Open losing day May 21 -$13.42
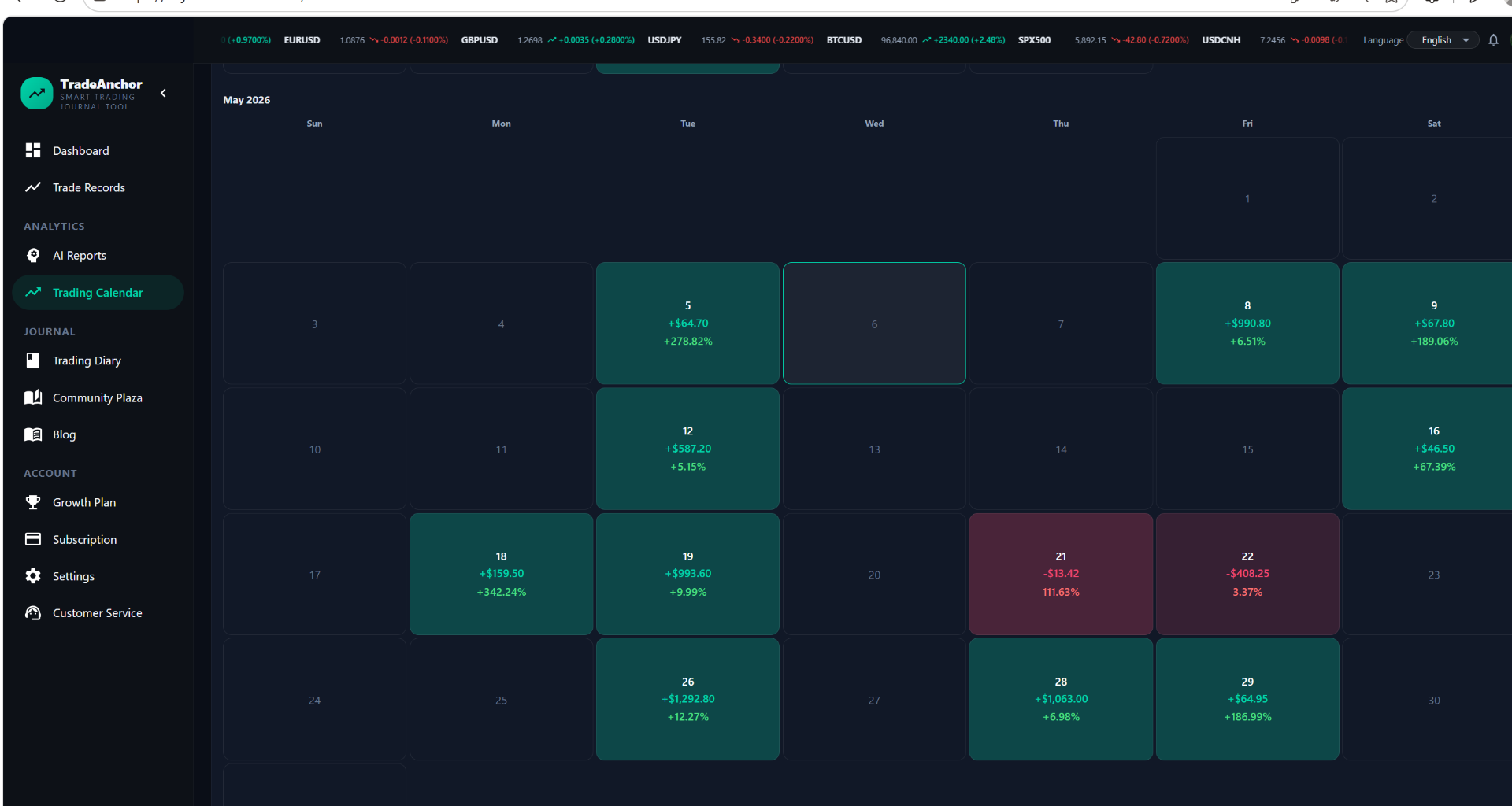 1061,575
